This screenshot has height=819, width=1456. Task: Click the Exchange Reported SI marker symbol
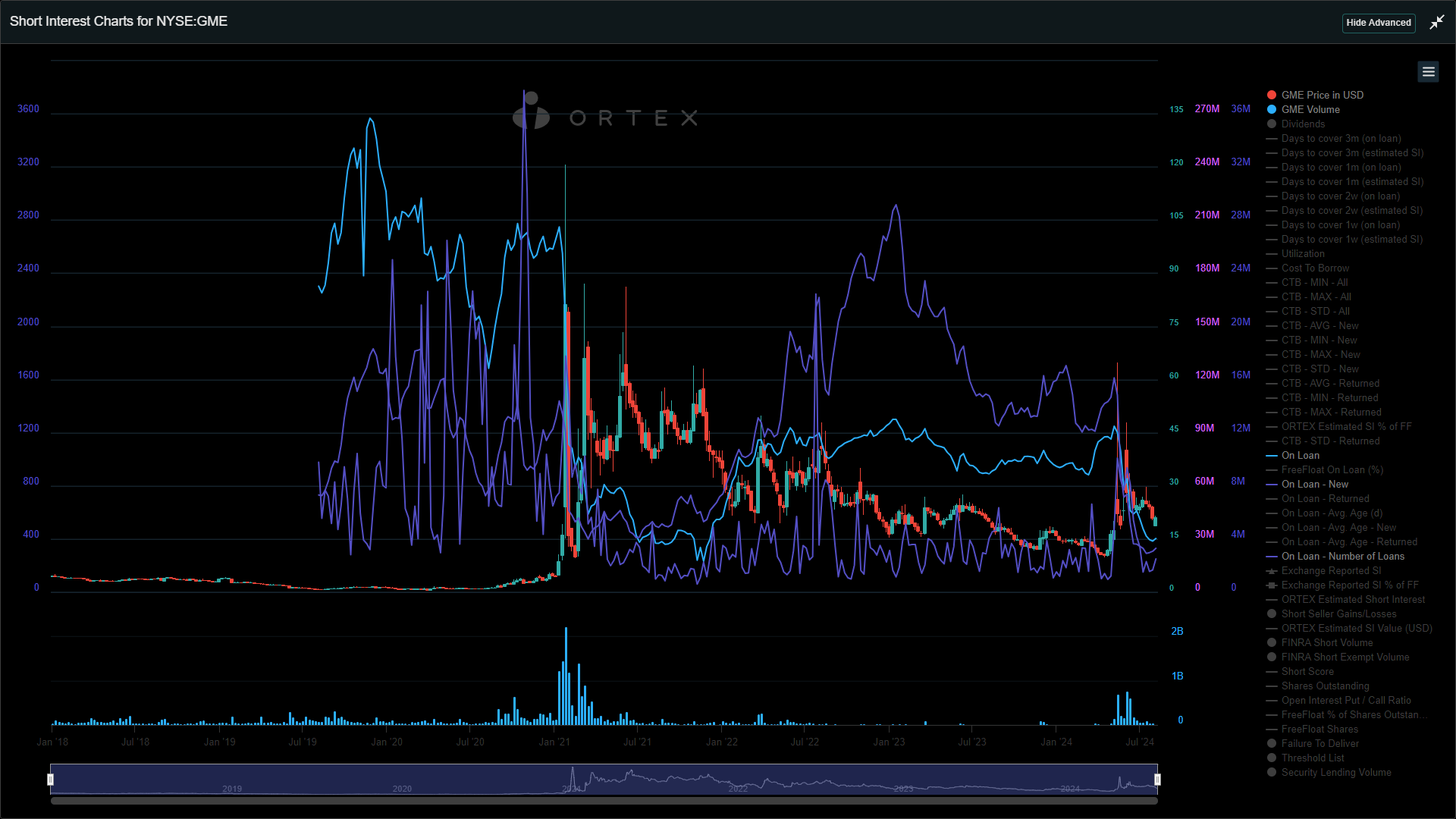point(1271,571)
